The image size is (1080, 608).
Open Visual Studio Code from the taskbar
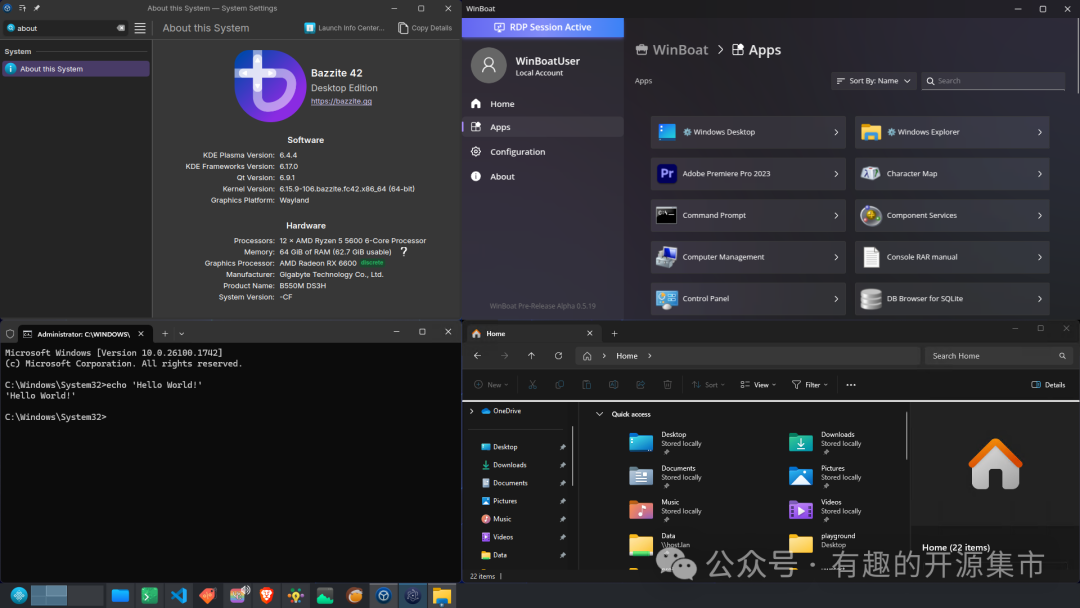(179, 596)
